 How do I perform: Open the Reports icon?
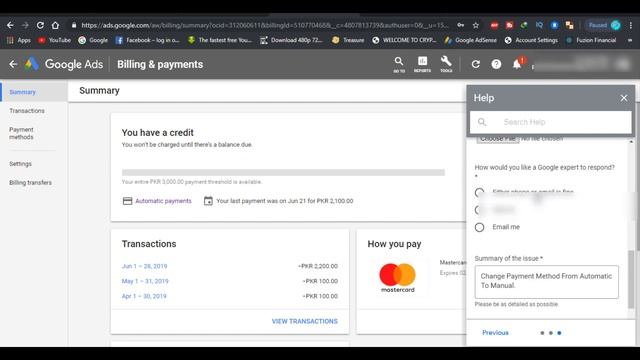click(x=422, y=64)
